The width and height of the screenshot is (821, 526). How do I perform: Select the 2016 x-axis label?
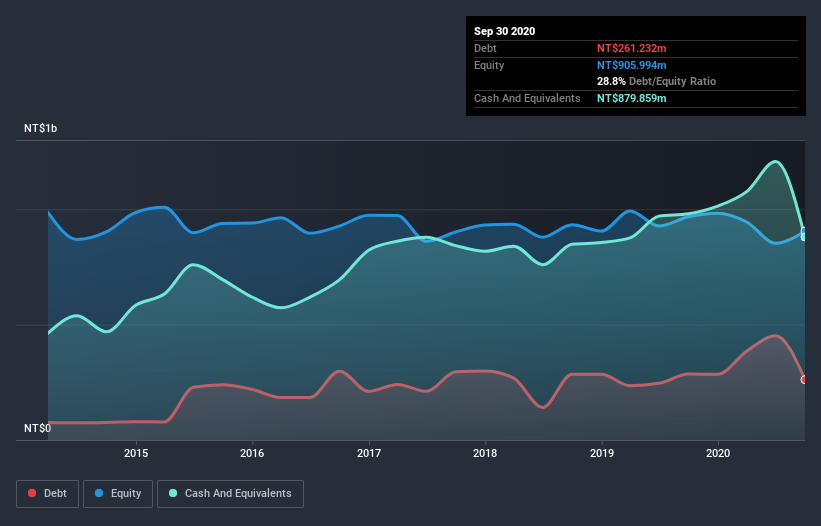(252, 453)
